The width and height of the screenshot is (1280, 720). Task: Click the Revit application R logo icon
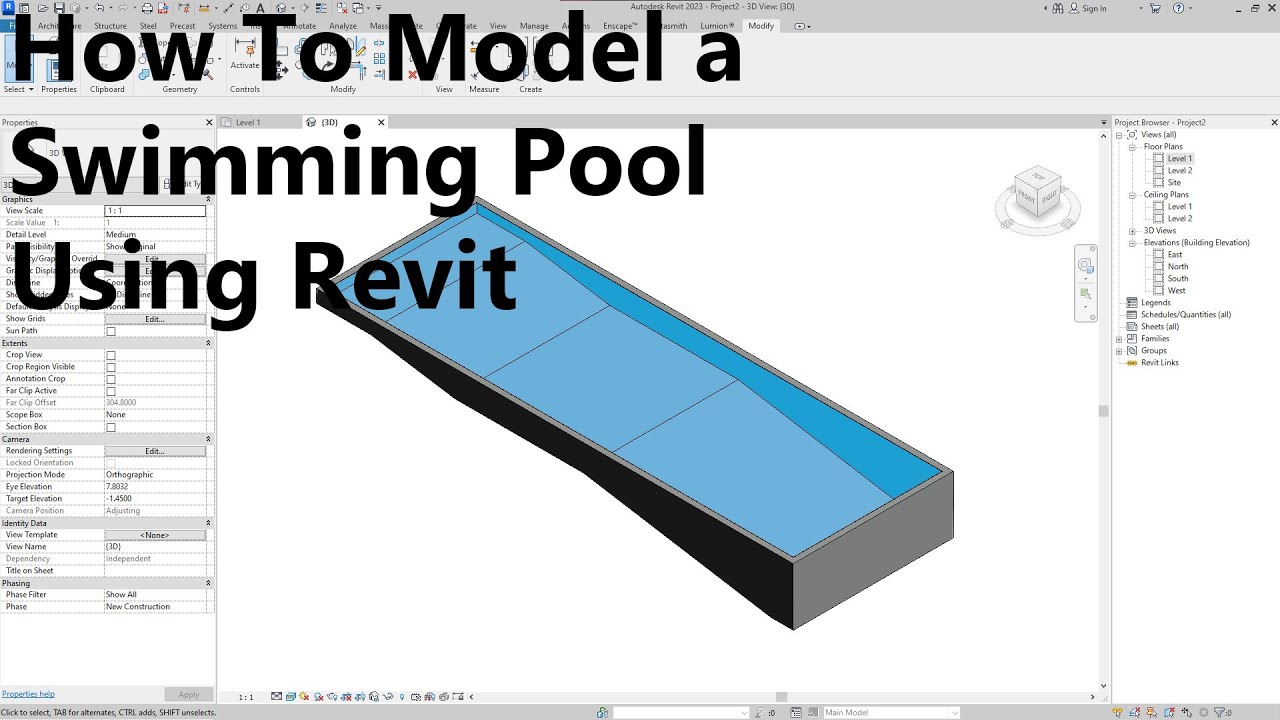coord(9,8)
